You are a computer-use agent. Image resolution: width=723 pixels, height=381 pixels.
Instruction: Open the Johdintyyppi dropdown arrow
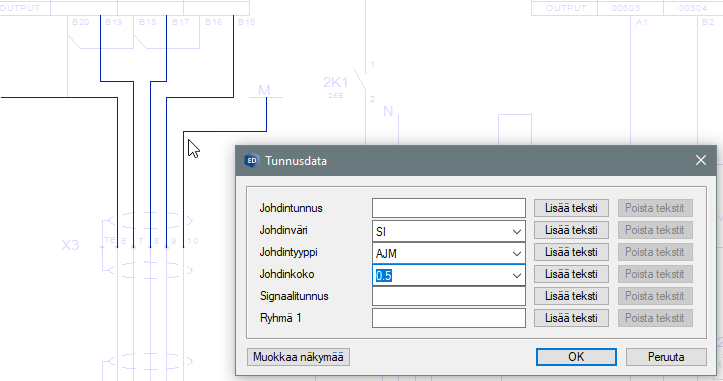(x=516, y=253)
